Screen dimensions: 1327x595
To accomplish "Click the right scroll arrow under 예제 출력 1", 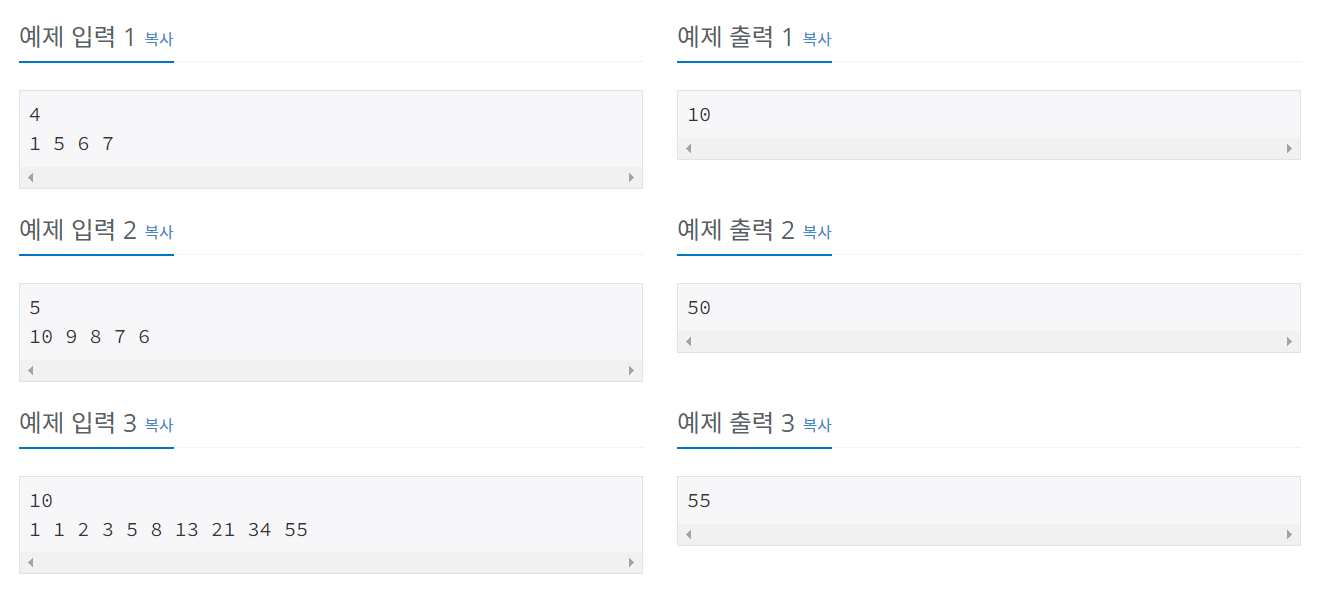I will (1291, 147).
